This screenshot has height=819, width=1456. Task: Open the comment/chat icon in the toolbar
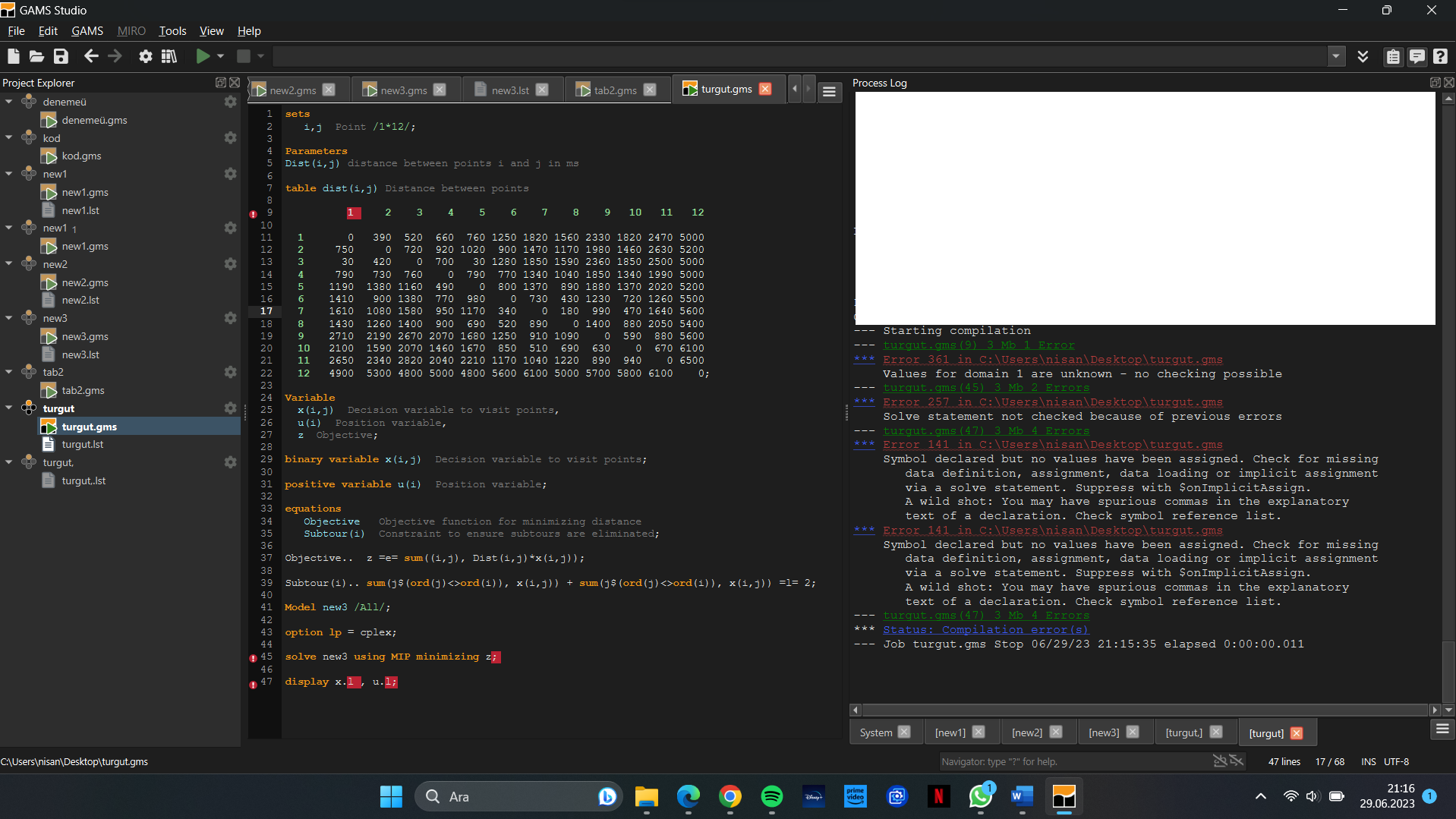1418,56
